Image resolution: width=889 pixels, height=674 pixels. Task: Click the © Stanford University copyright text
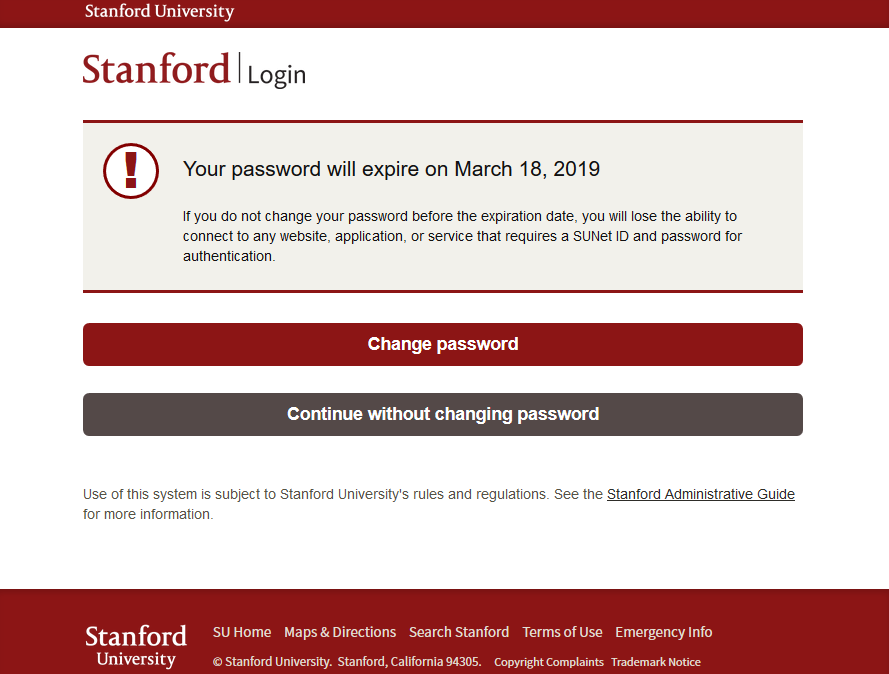point(272,662)
